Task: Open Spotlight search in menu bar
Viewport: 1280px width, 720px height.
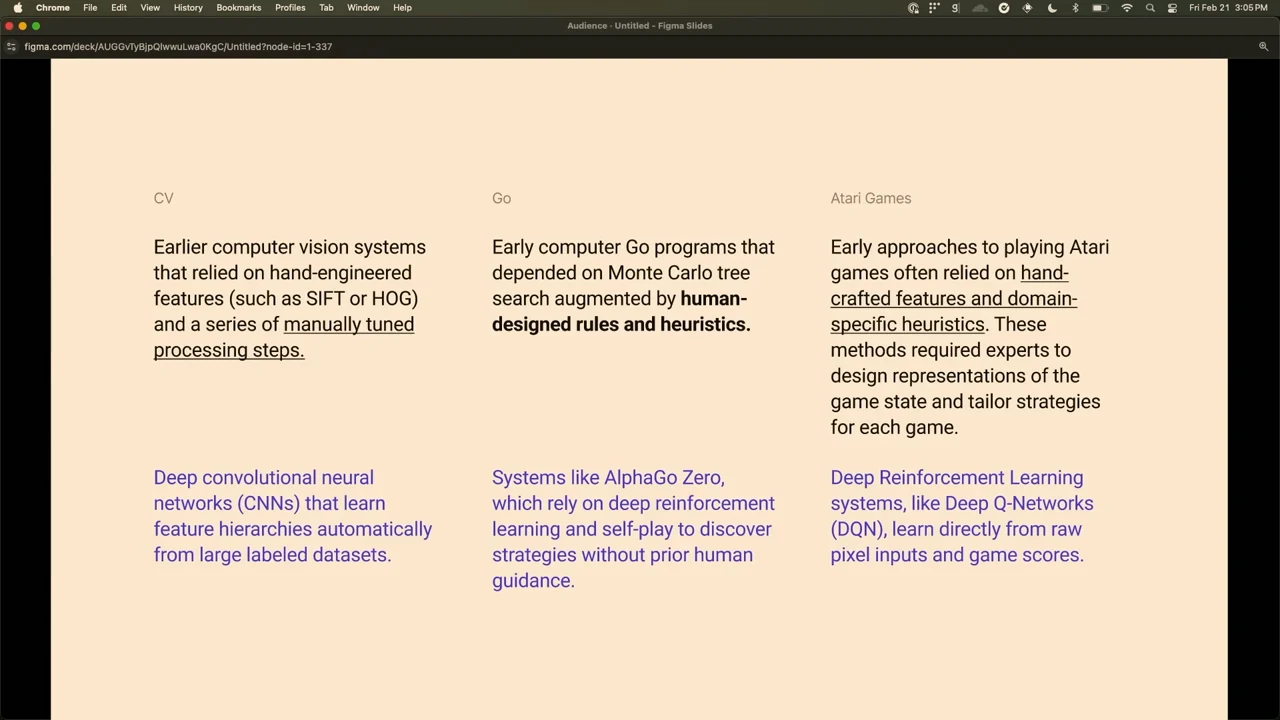Action: (1150, 8)
